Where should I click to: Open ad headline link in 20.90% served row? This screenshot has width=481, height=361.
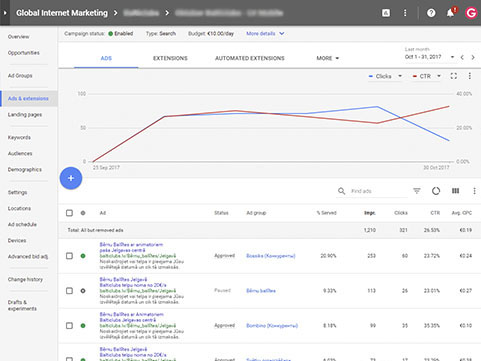coord(131,247)
